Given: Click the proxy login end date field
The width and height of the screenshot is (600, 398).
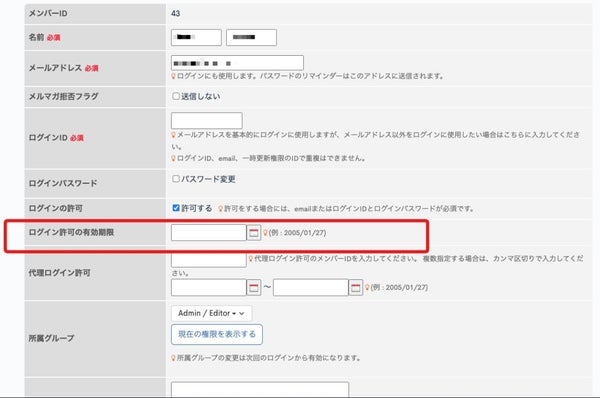Looking at the screenshot, I should [x=311, y=287].
